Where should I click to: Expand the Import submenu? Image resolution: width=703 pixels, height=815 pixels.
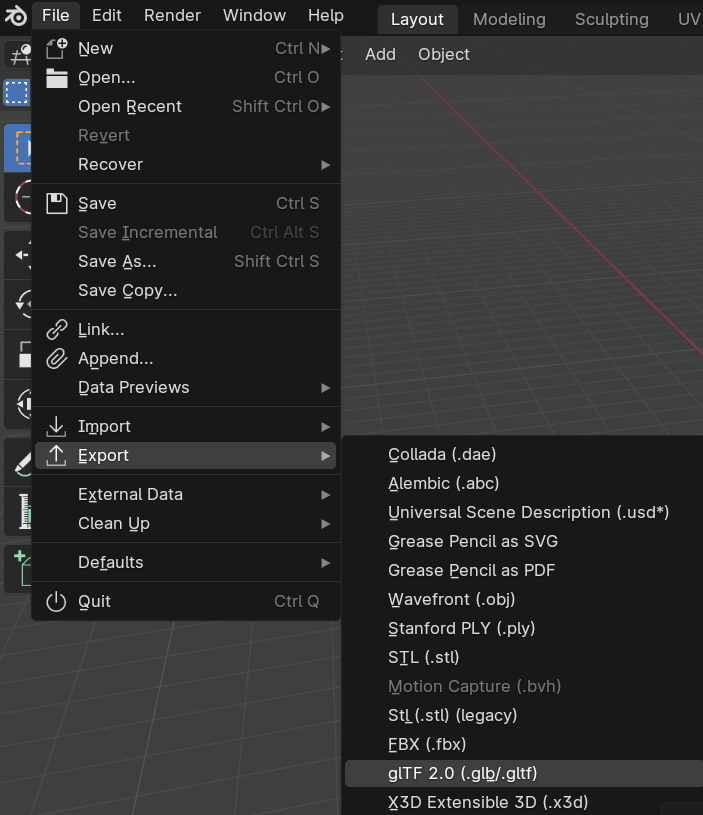pyautogui.click(x=185, y=427)
